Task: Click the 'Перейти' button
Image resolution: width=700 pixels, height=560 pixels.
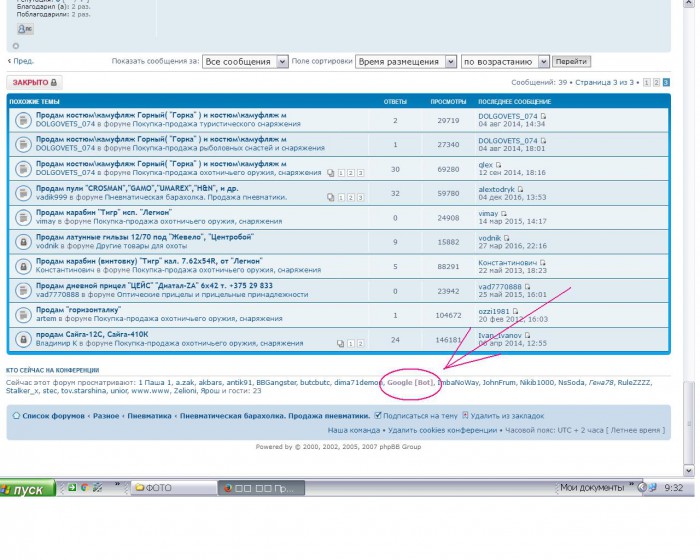Action: pos(573,61)
